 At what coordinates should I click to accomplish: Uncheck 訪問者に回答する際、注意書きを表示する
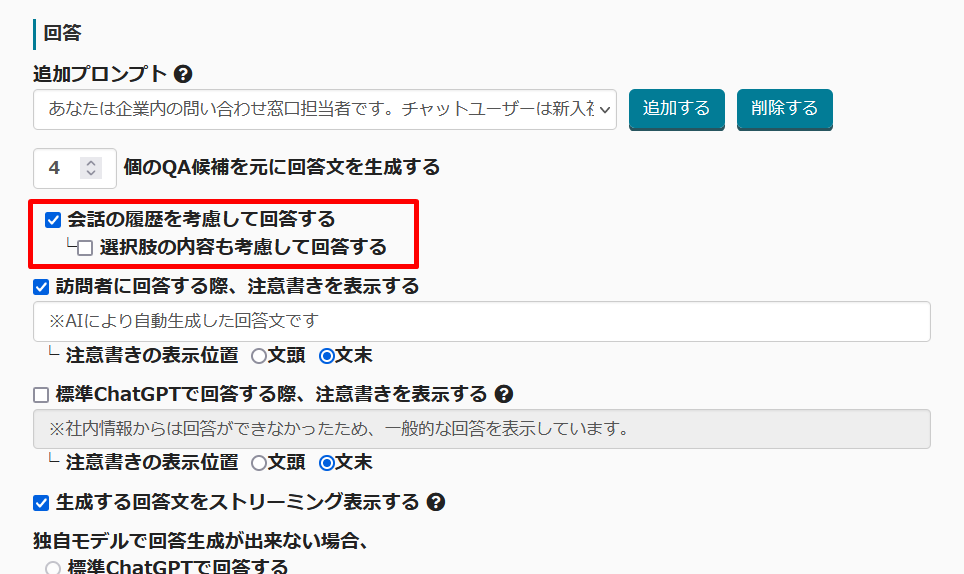tap(41, 287)
